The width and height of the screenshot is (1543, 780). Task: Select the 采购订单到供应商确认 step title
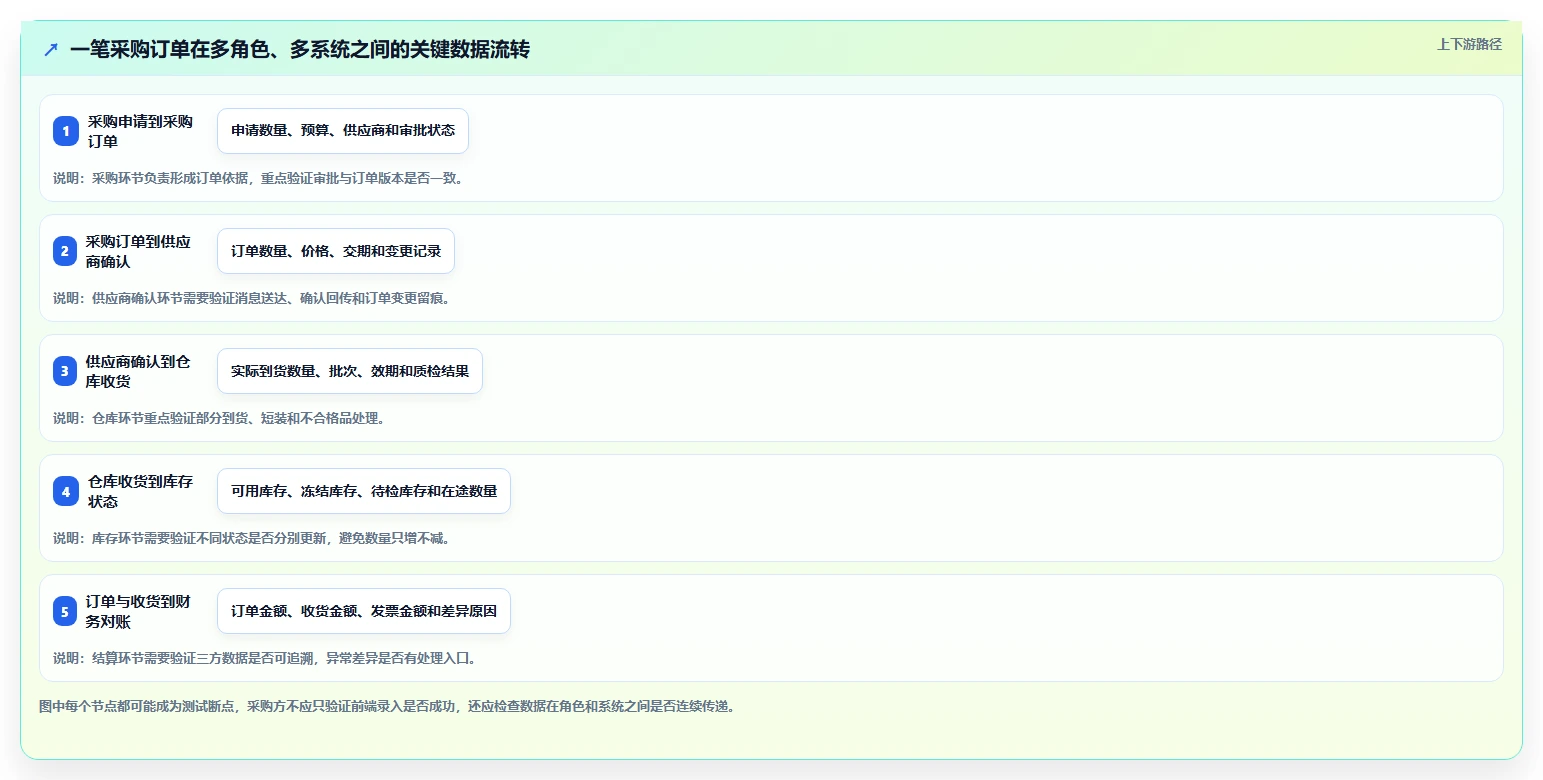(138, 251)
